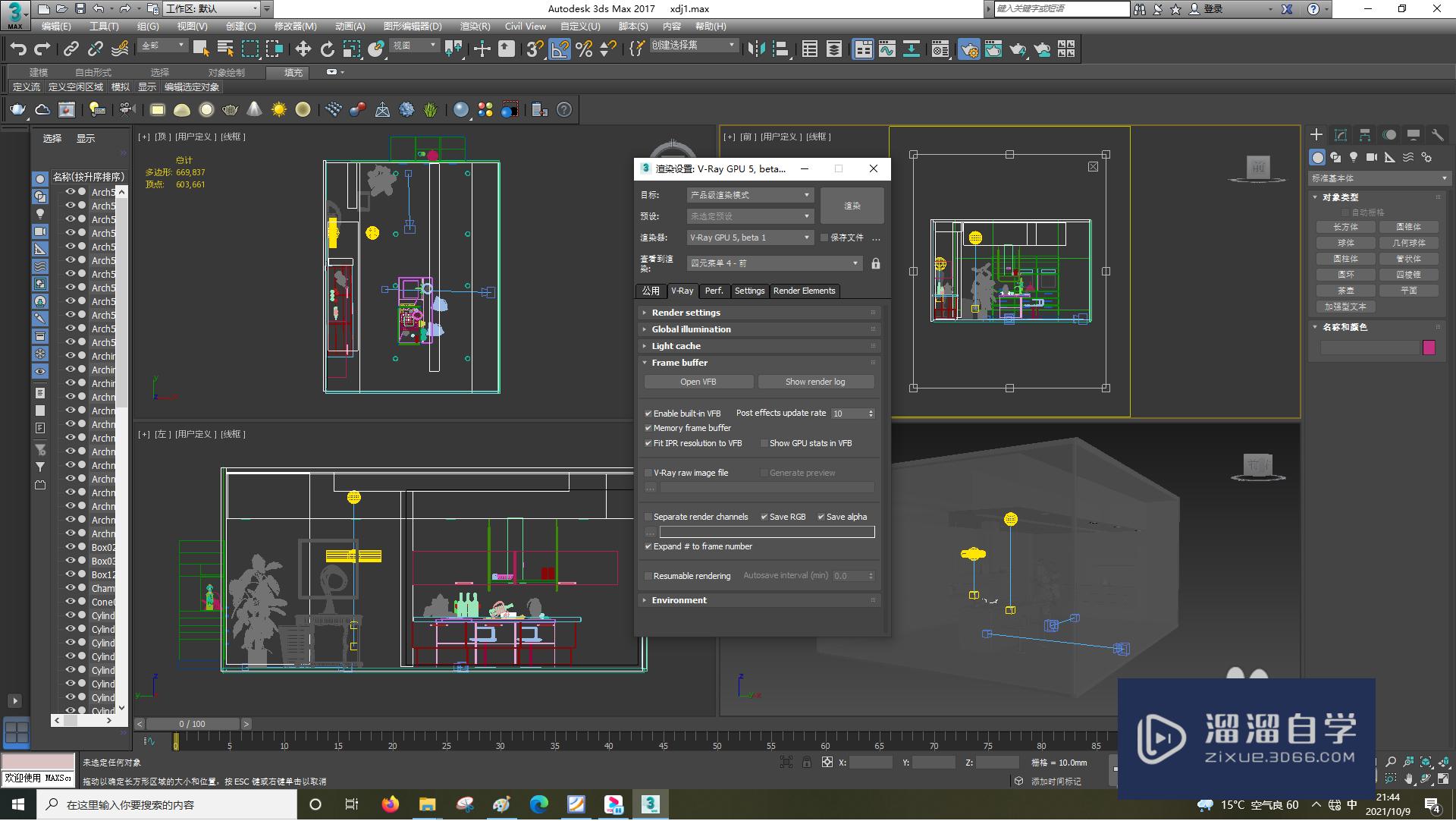Click the 长方体 box primitive button
The width and height of the screenshot is (1456, 821).
click(x=1345, y=227)
